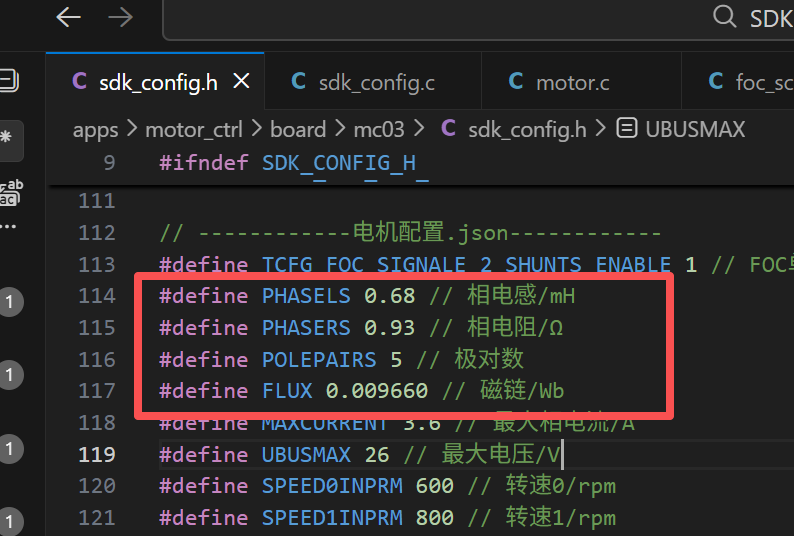Click the search magnifier icon

725,17
